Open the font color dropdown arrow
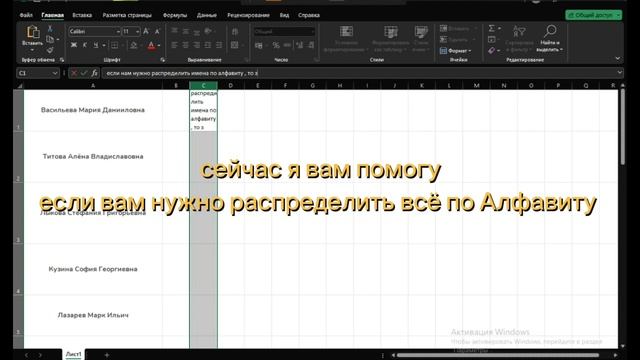This screenshot has width=640, height=360. pos(159,45)
